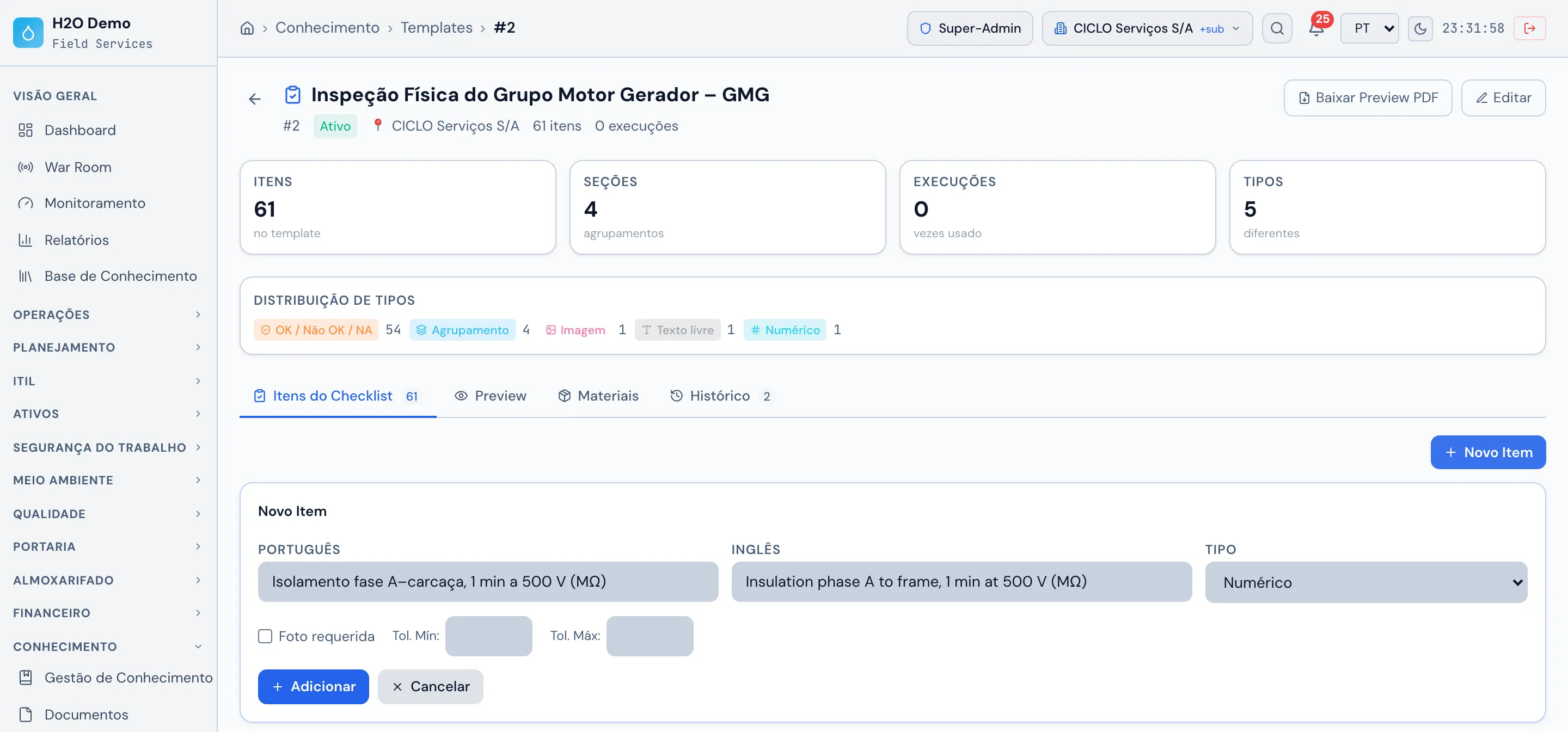1568x732 pixels.
Task: Switch to the Preview tab
Action: [490, 396]
